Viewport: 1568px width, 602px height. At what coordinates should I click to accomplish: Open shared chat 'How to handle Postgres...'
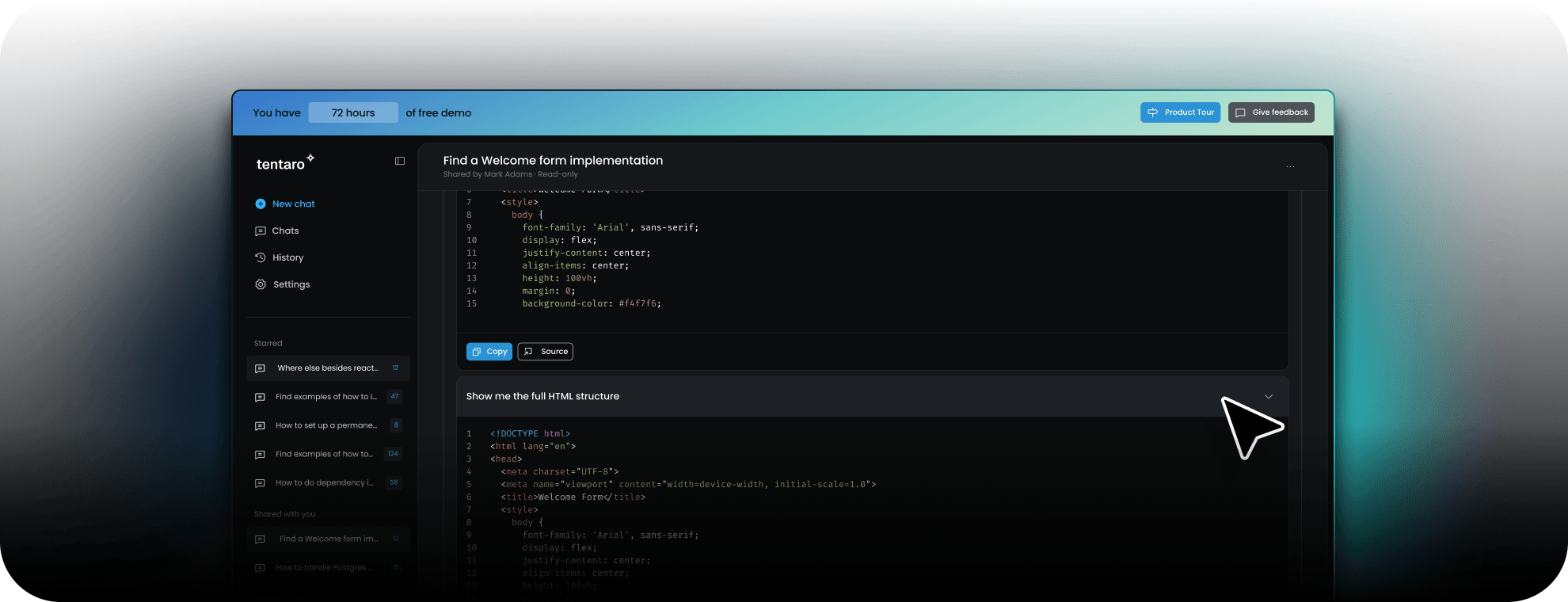328,567
